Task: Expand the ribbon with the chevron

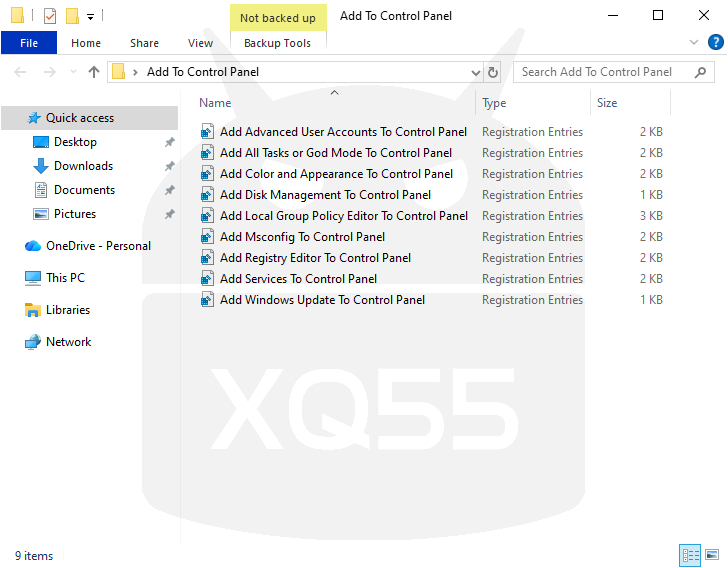Action: coord(694,43)
